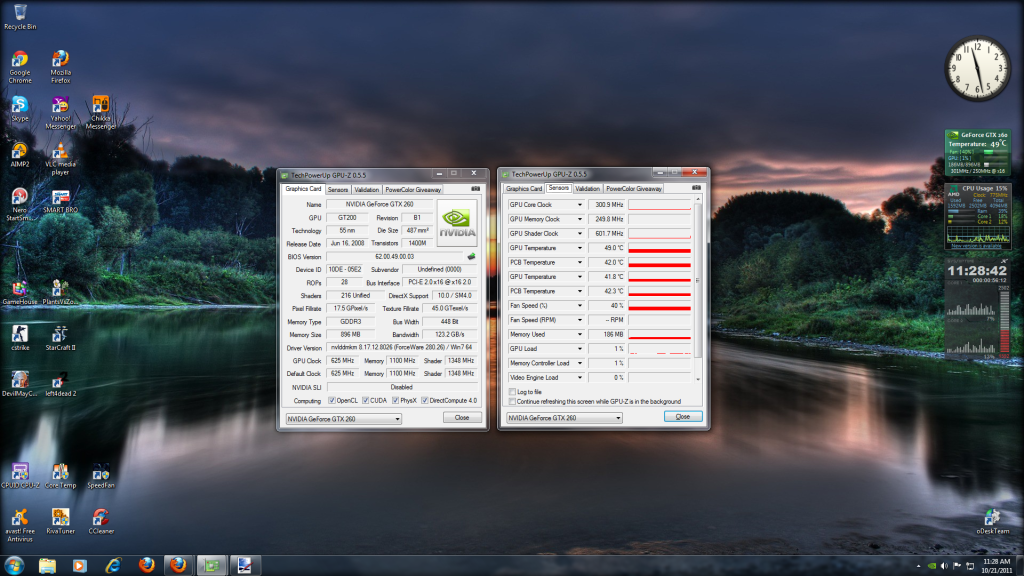1024x576 pixels.
Task: Open the graphics card selector in the Sensors window
Action: pyautogui.click(x=564, y=417)
